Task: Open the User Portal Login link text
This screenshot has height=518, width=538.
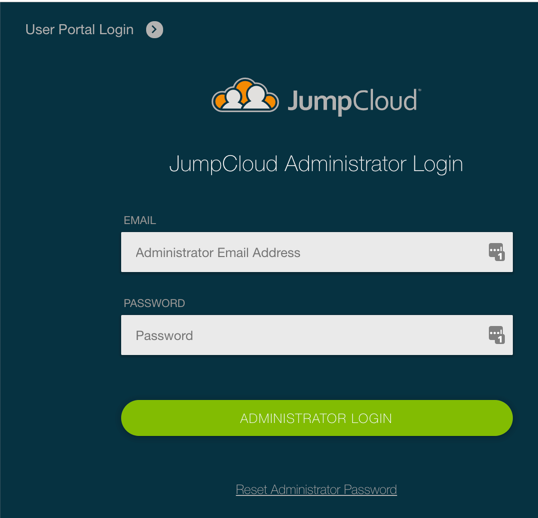Action: 79,30
